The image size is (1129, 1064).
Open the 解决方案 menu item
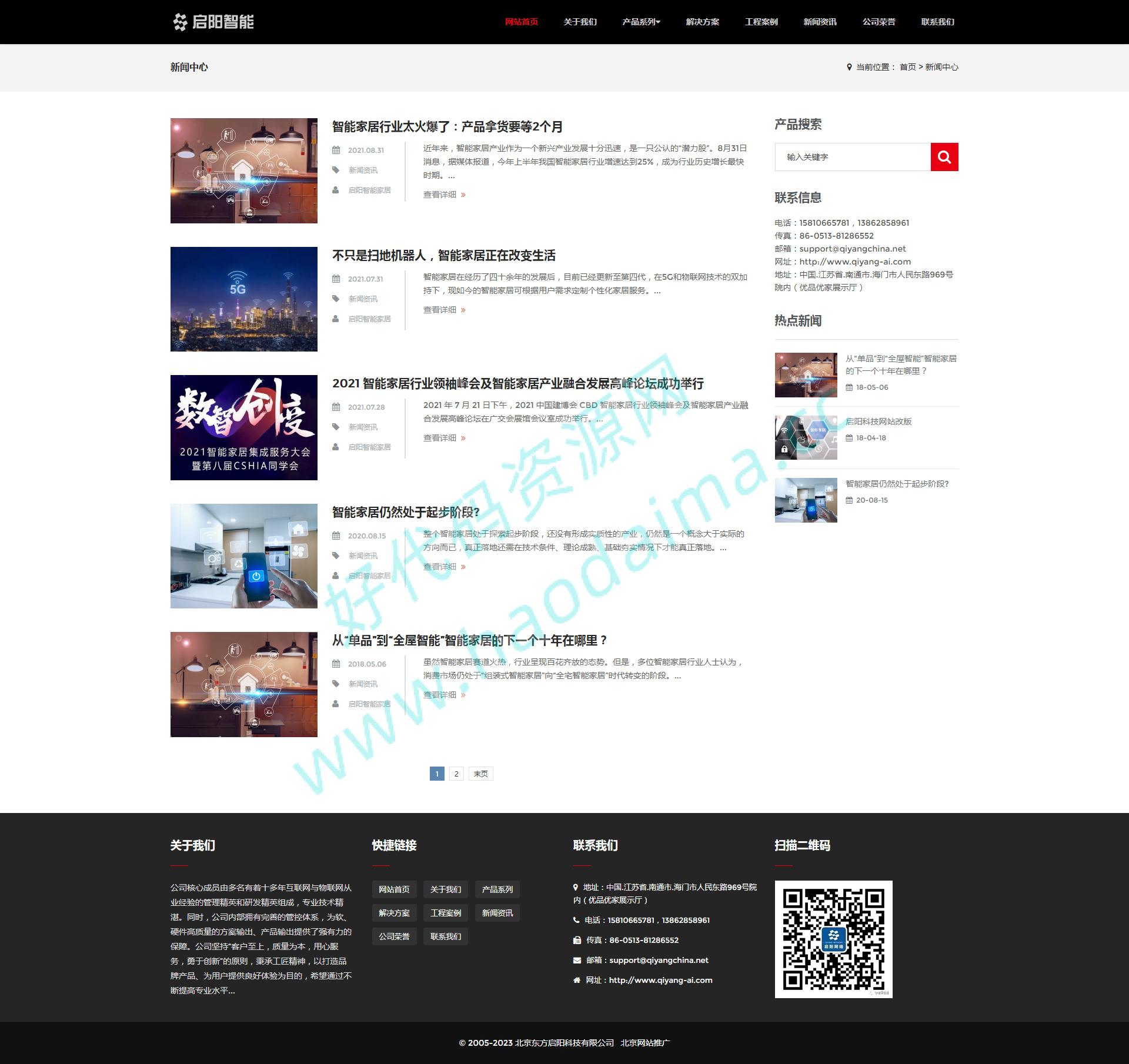click(702, 22)
